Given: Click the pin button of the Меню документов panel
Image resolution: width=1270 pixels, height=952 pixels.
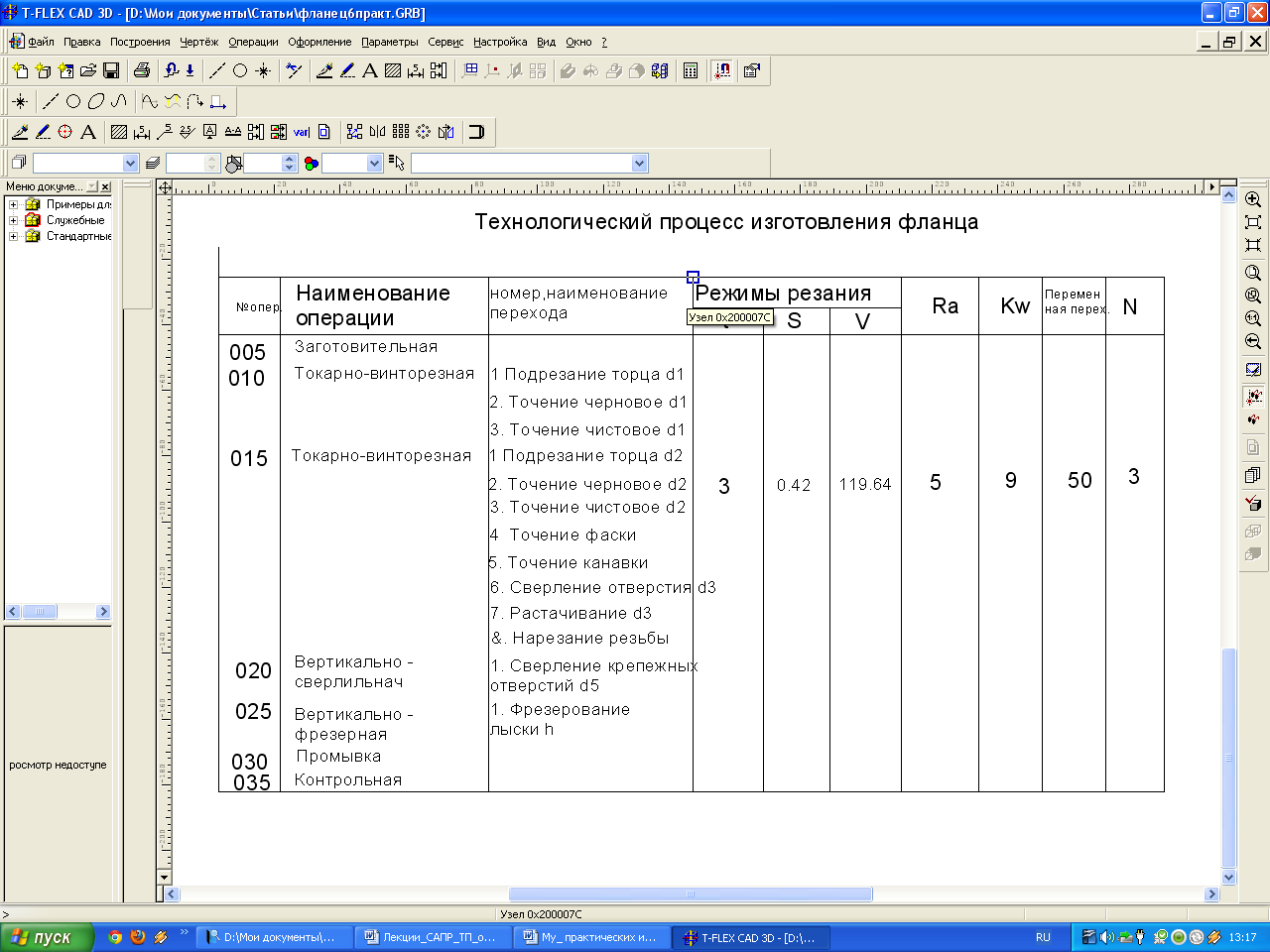Looking at the screenshot, I should pyautogui.click(x=91, y=186).
